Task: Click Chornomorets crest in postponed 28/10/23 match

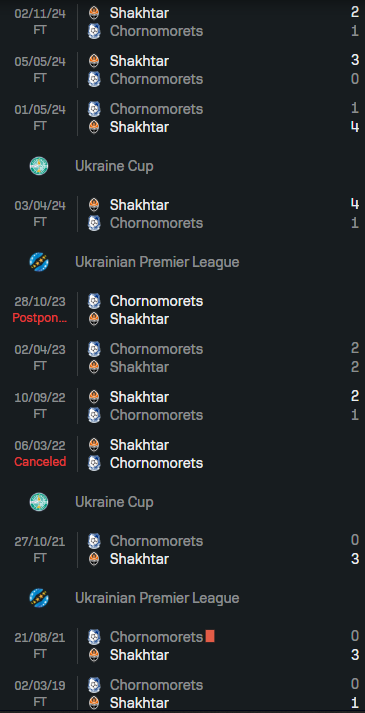Action: [94, 301]
